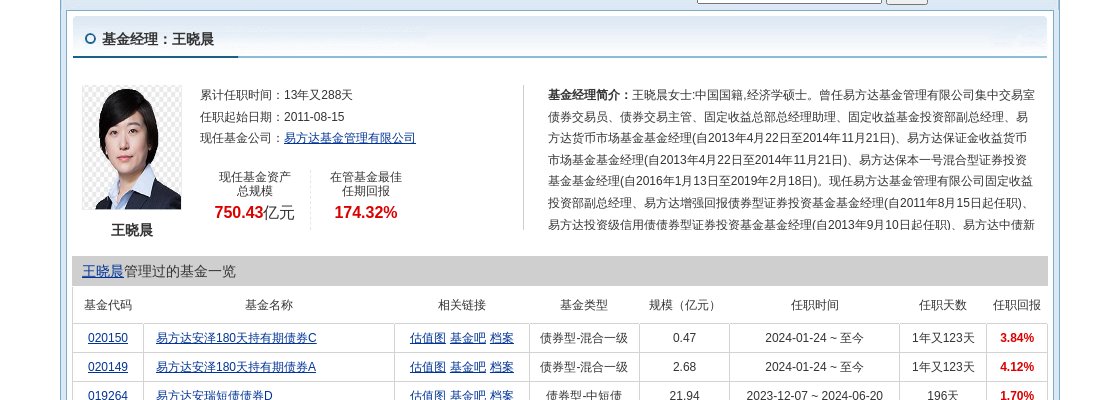
Task: Click the 相关链接 column header
Action: point(461,305)
